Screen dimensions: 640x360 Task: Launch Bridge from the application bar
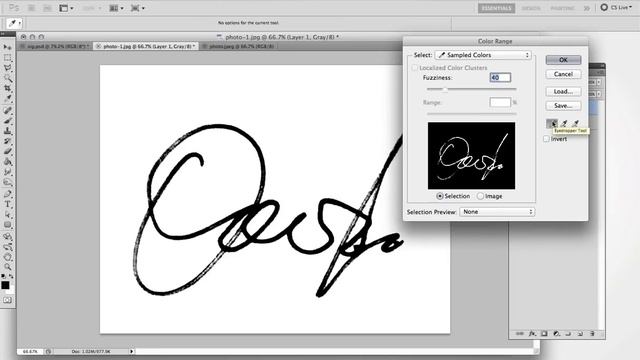click(x=31, y=8)
